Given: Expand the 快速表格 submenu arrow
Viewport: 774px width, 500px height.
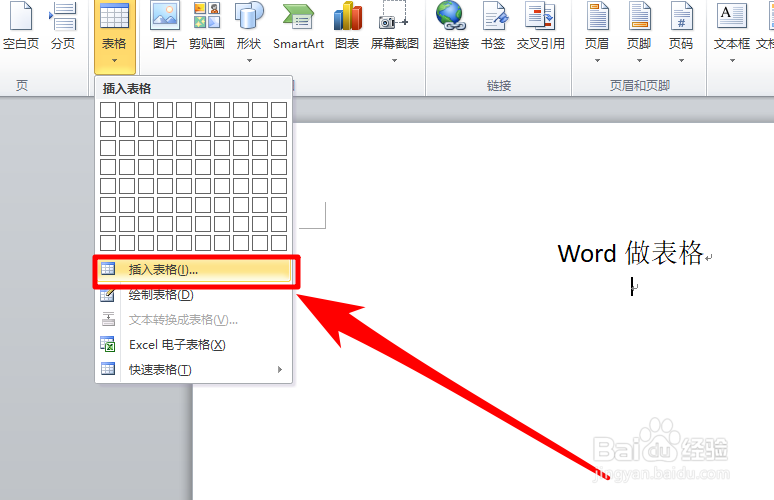Looking at the screenshot, I should [x=280, y=369].
